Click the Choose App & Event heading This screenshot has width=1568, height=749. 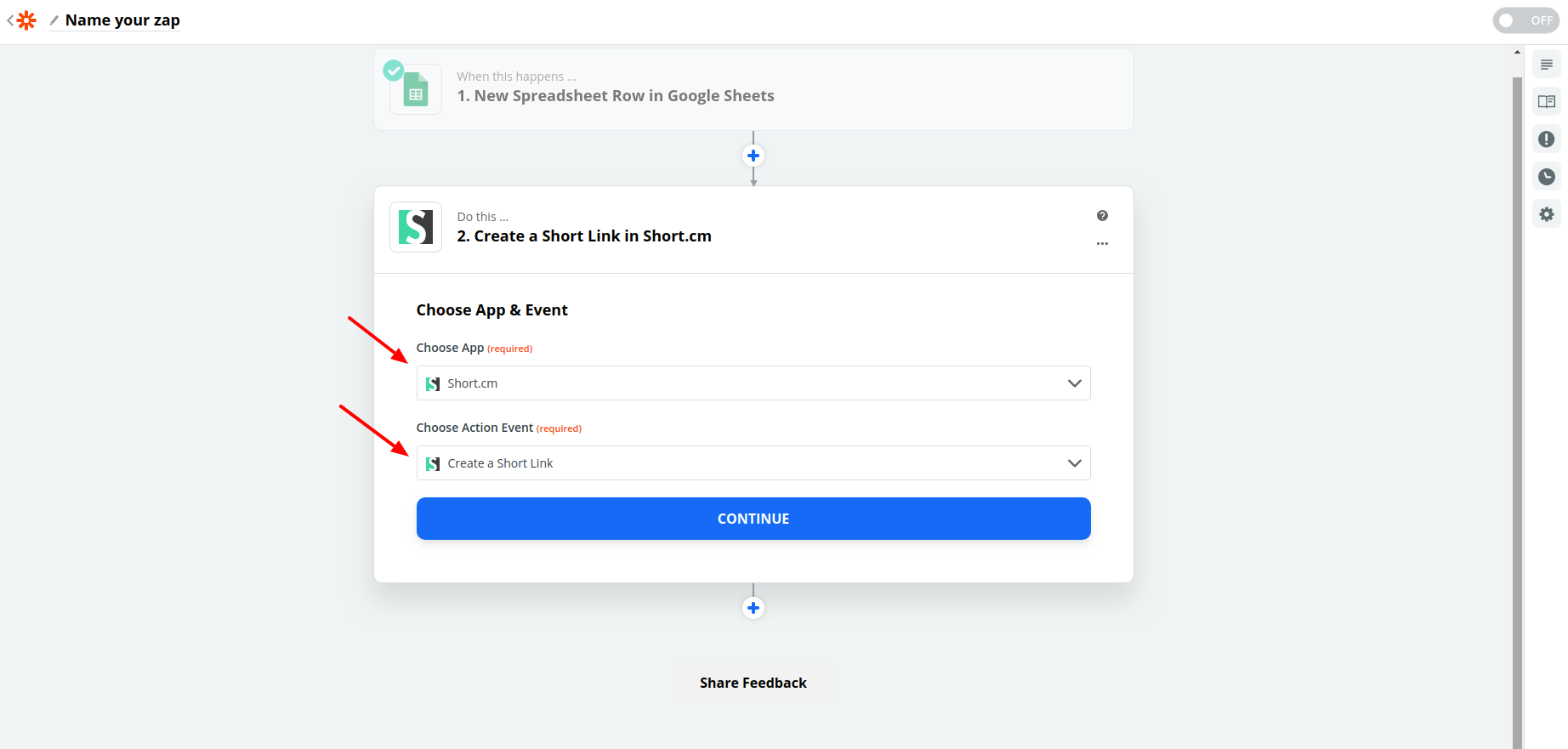click(491, 310)
